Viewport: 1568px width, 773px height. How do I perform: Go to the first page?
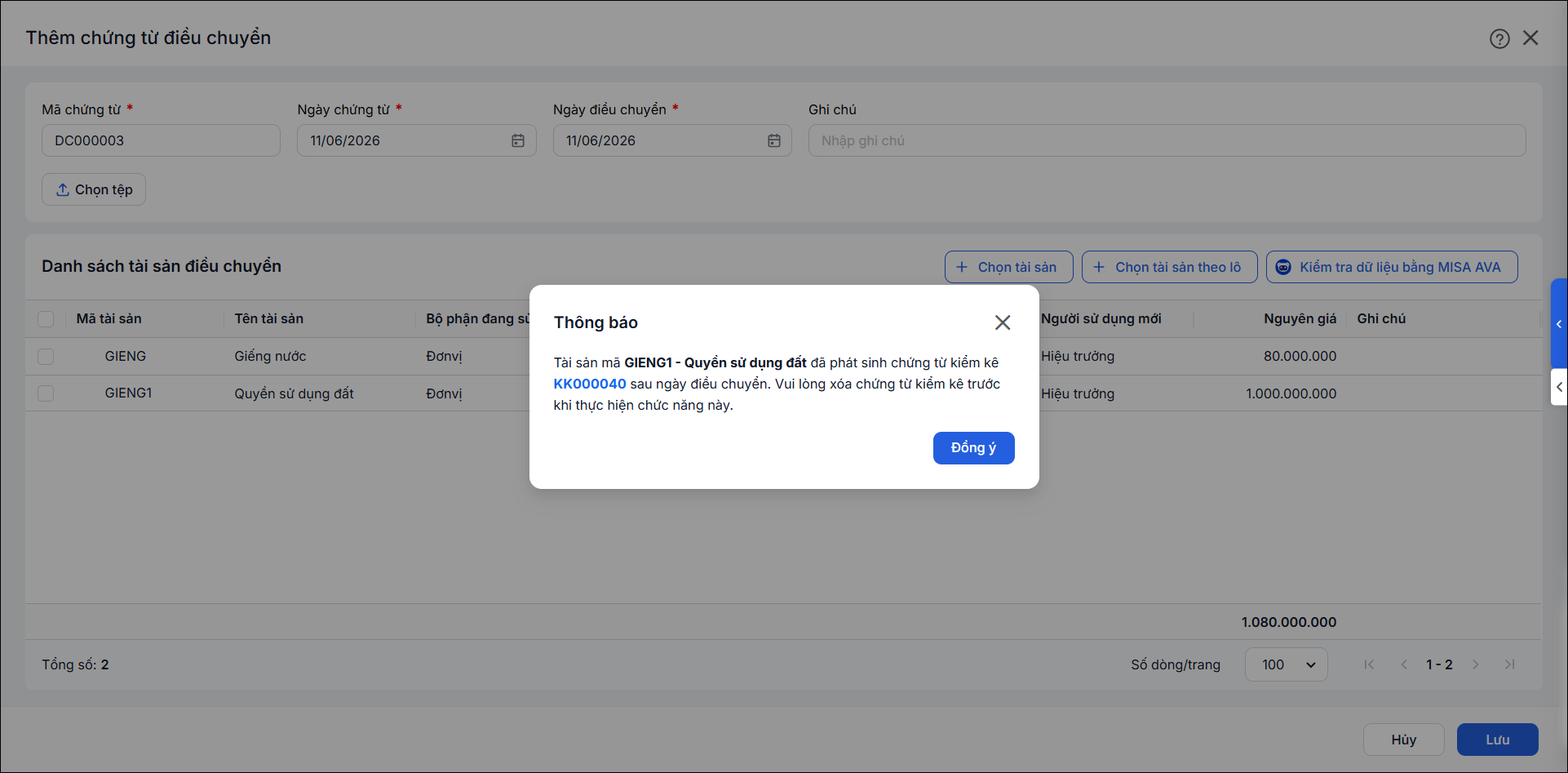[x=1369, y=664]
